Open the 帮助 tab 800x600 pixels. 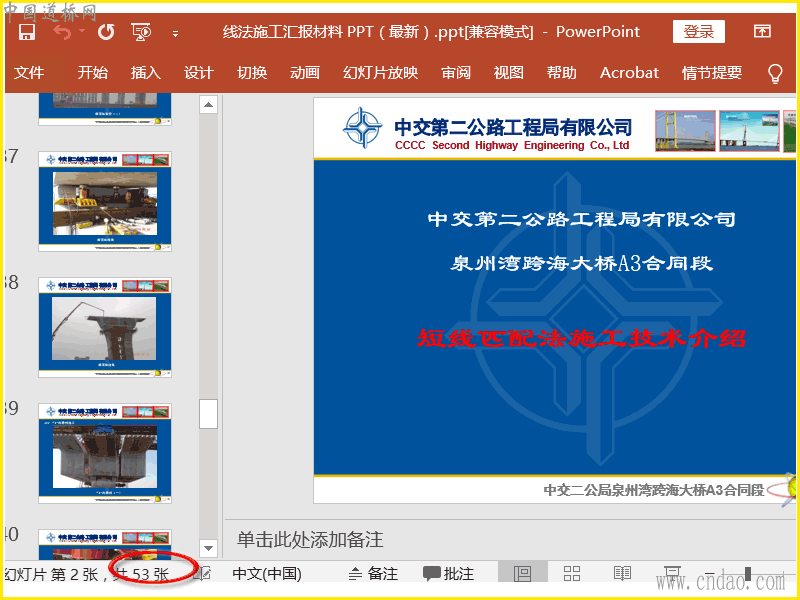click(561, 72)
